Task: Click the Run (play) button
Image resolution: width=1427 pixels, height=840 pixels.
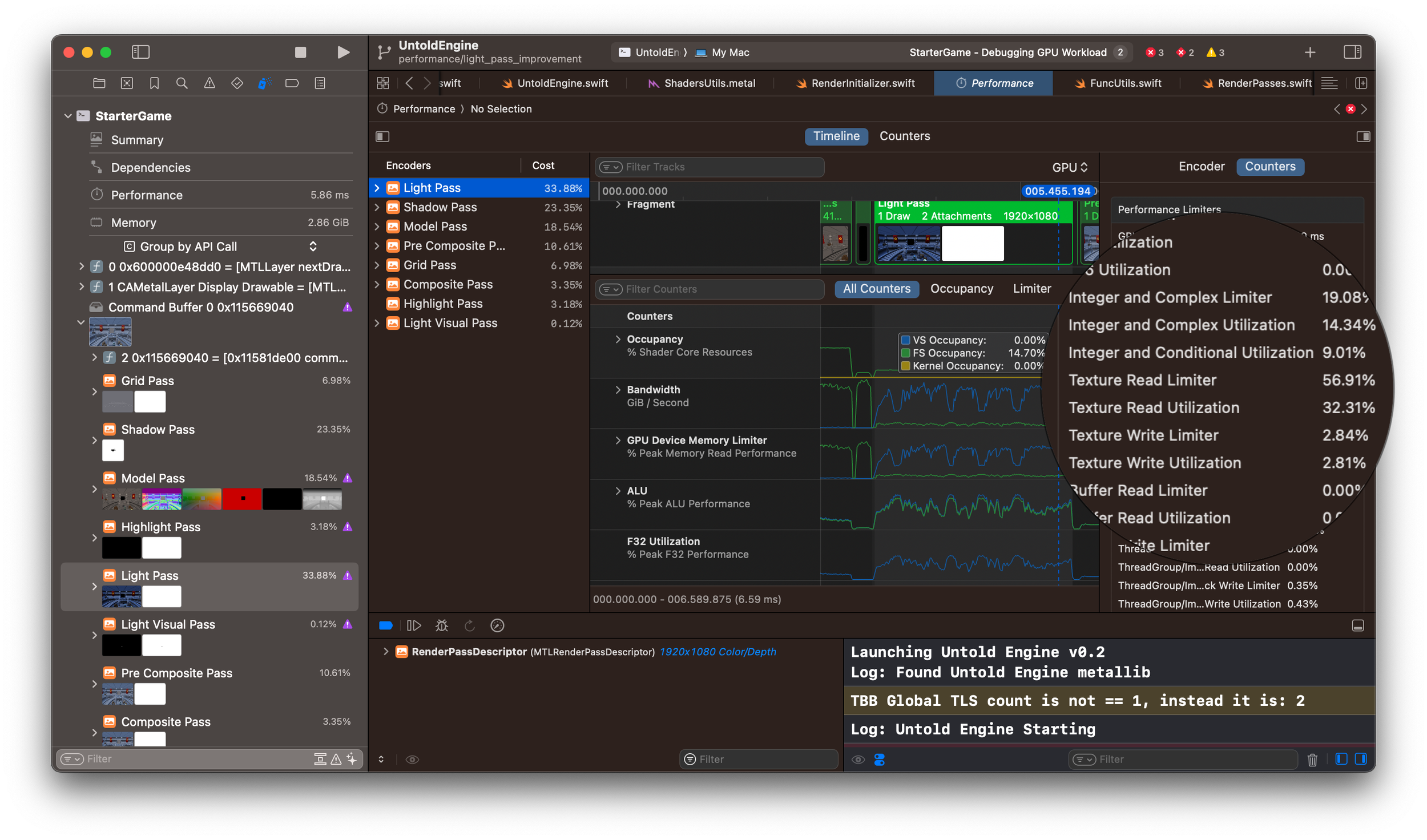Action: pos(343,52)
